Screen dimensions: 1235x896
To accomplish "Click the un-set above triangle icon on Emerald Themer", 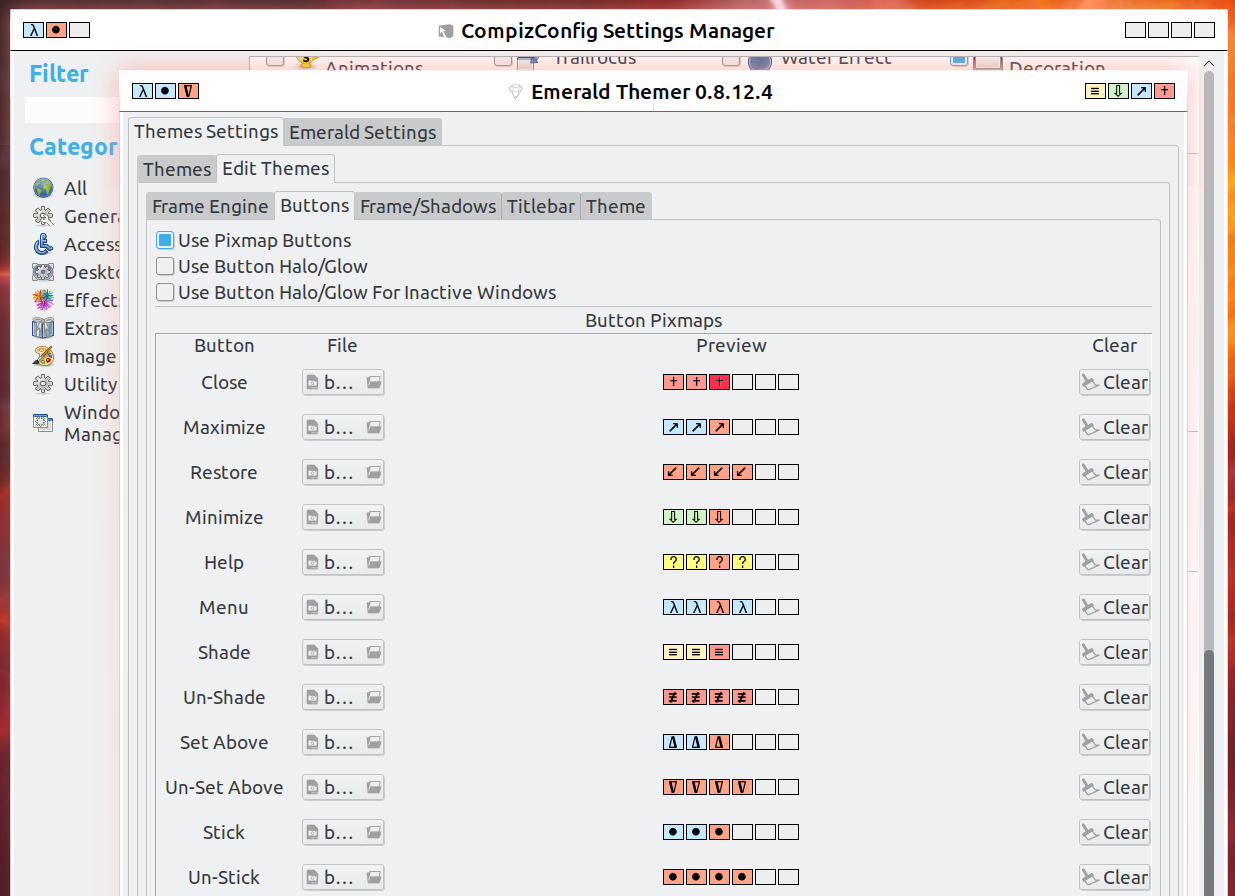I will (189, 92).
